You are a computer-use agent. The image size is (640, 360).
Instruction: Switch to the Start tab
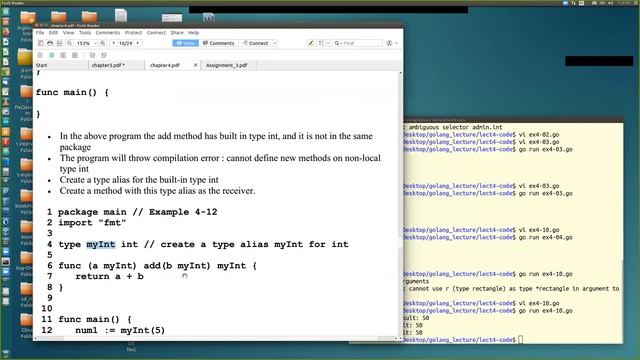(x=61, y=65)
